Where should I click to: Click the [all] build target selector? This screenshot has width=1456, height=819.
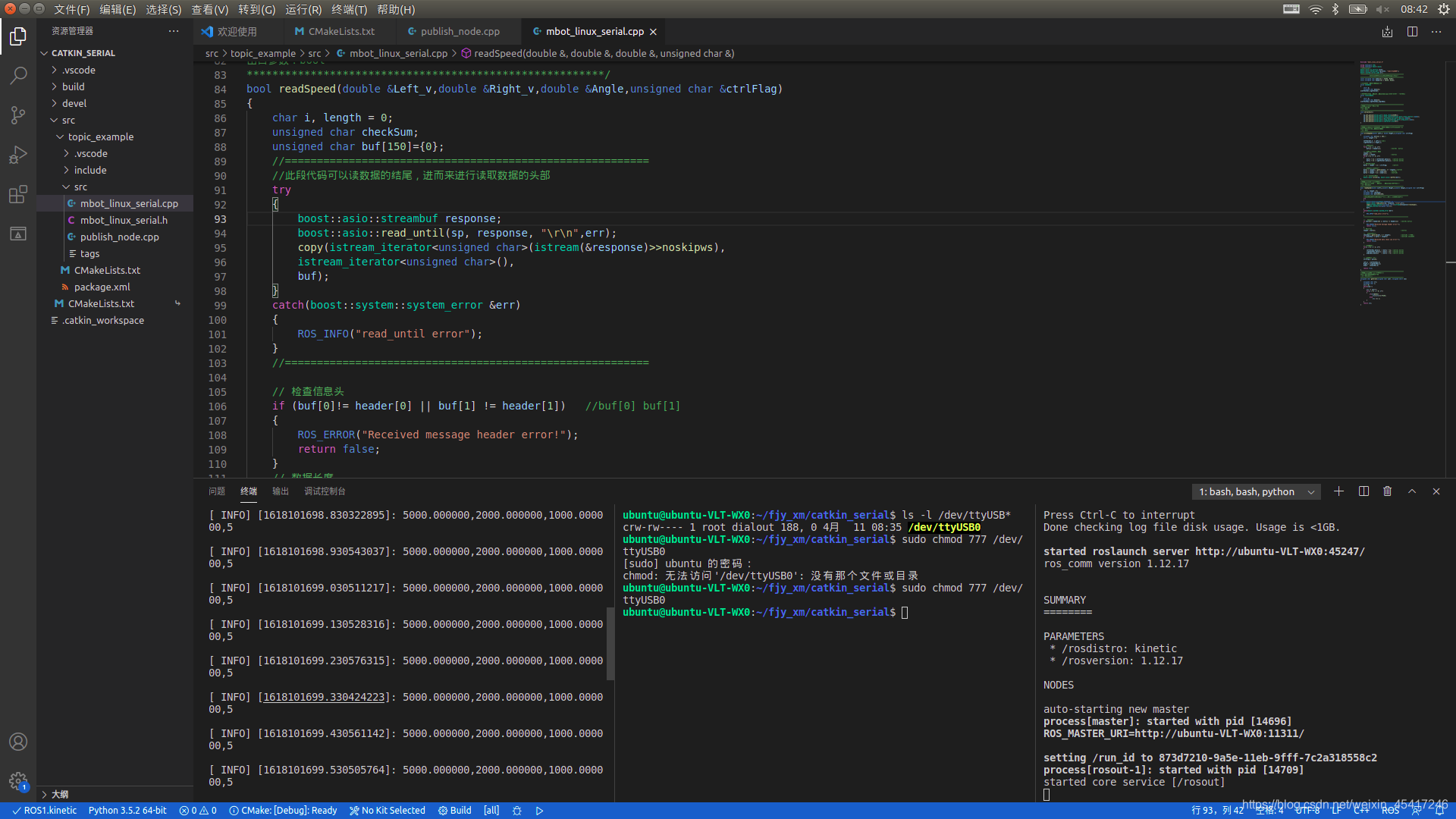coord(491,811)
